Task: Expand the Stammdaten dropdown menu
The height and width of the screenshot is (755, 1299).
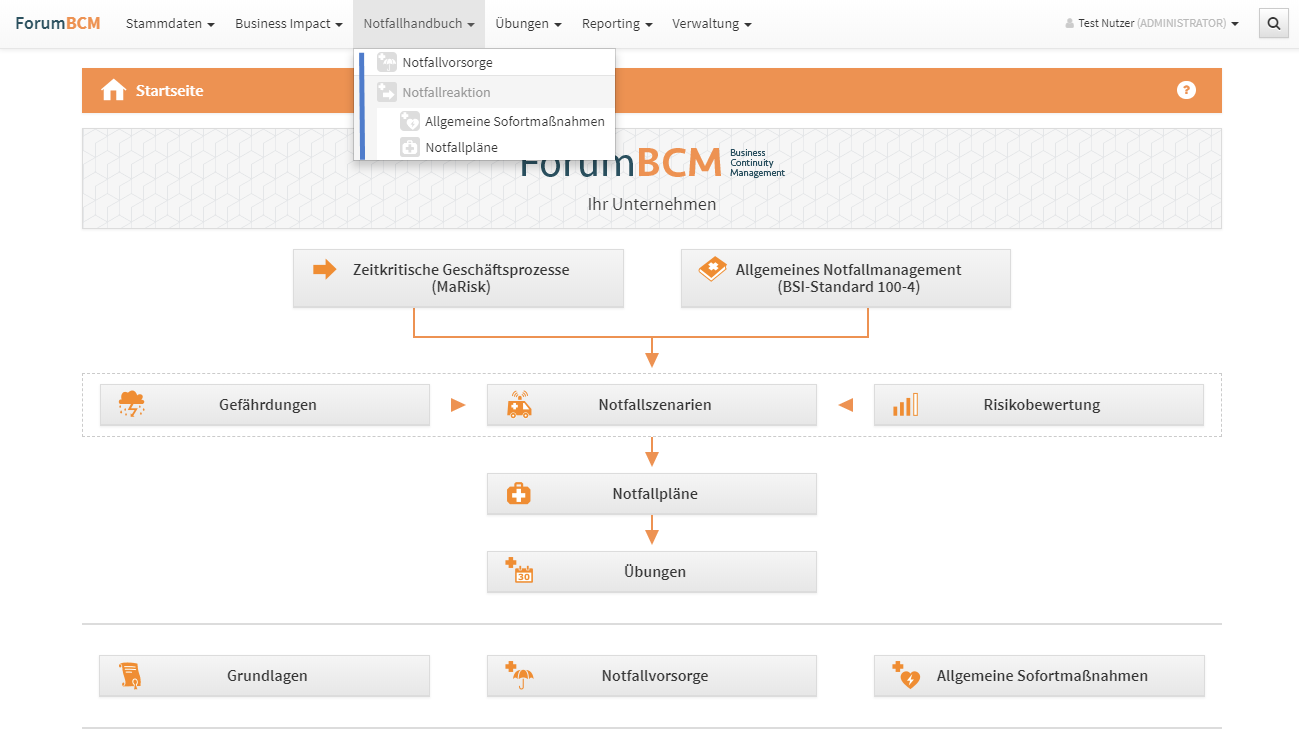Action: 170,24
